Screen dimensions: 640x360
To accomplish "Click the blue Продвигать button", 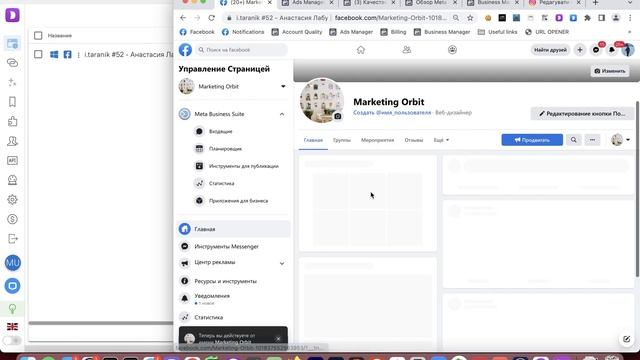I will coord(532,140).
